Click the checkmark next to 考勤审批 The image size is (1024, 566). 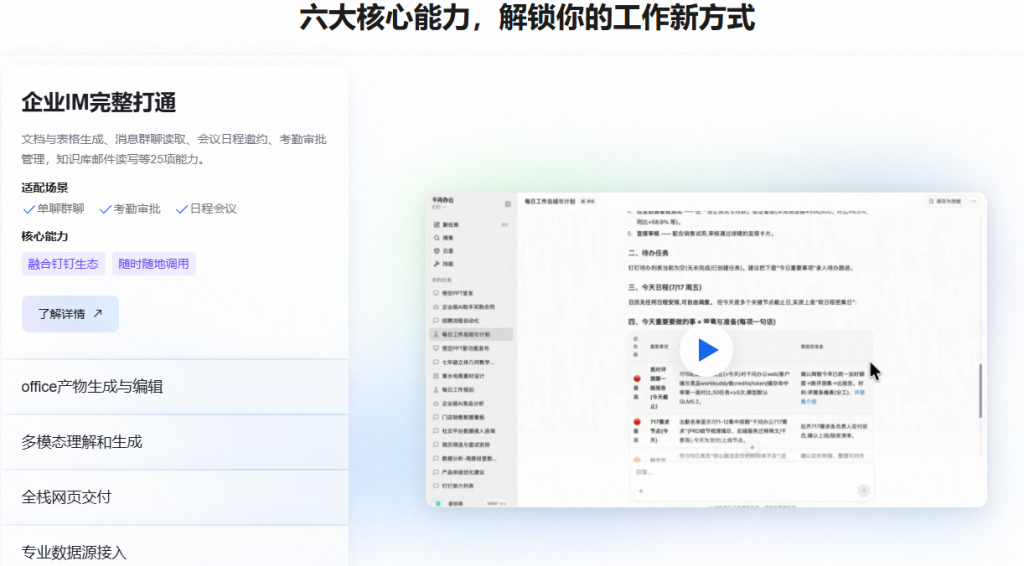tap(105, 209)
